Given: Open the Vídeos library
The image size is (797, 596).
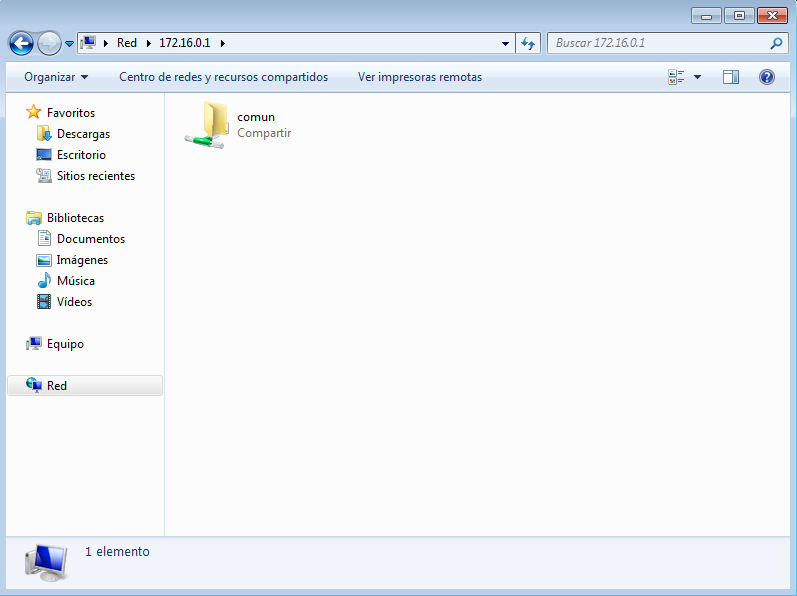Looking at the screenshot, I should [x=74, y=302].
